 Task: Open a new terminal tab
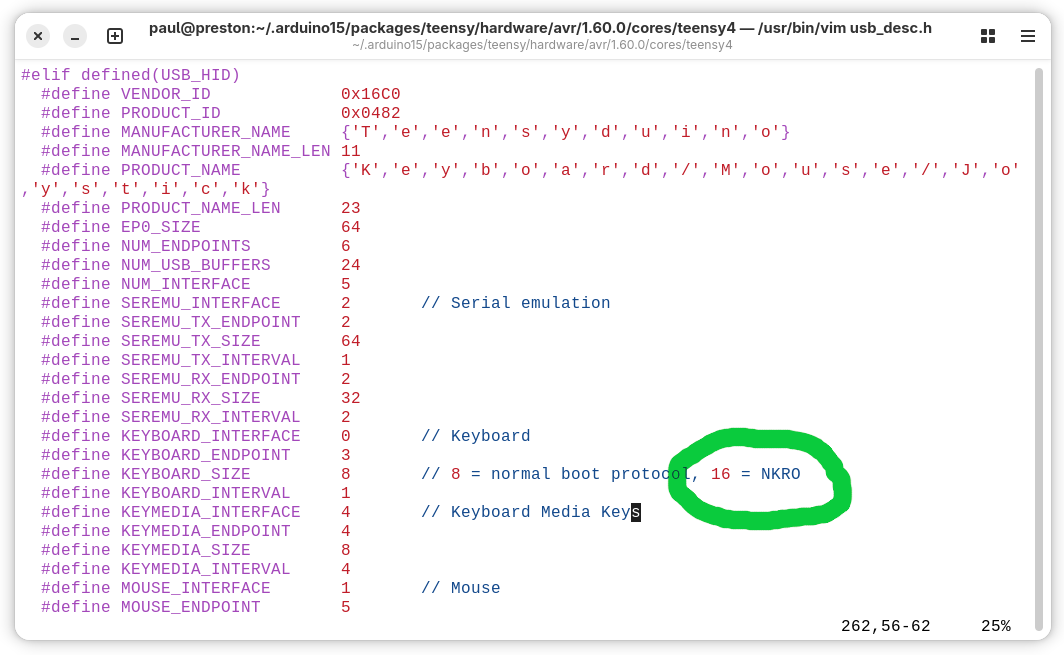(115, 36)
